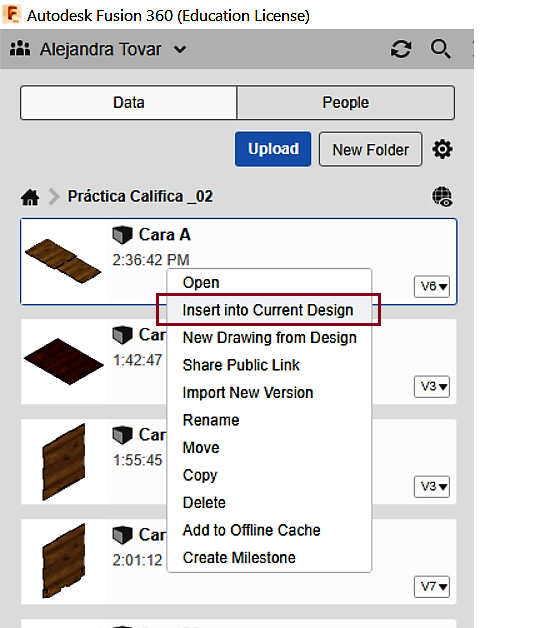Select Create Milestone
Image resolution: width=548 pixels, height=628 pixels.
click(x=269, y=558)
